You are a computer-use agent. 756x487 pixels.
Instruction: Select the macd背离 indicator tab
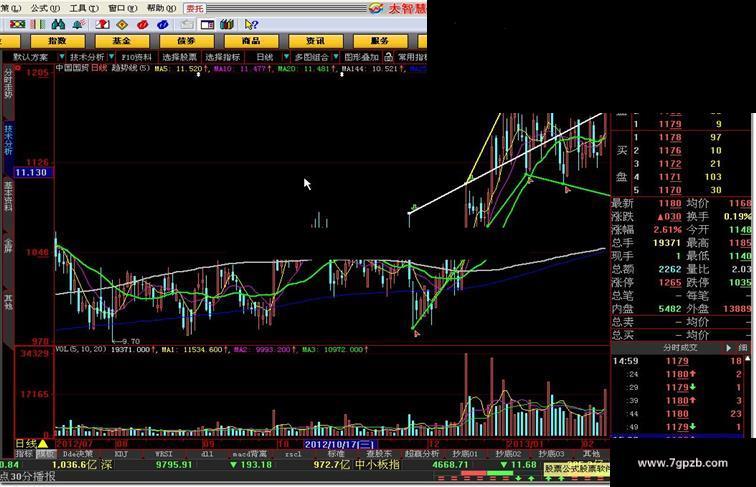point(249,454)
